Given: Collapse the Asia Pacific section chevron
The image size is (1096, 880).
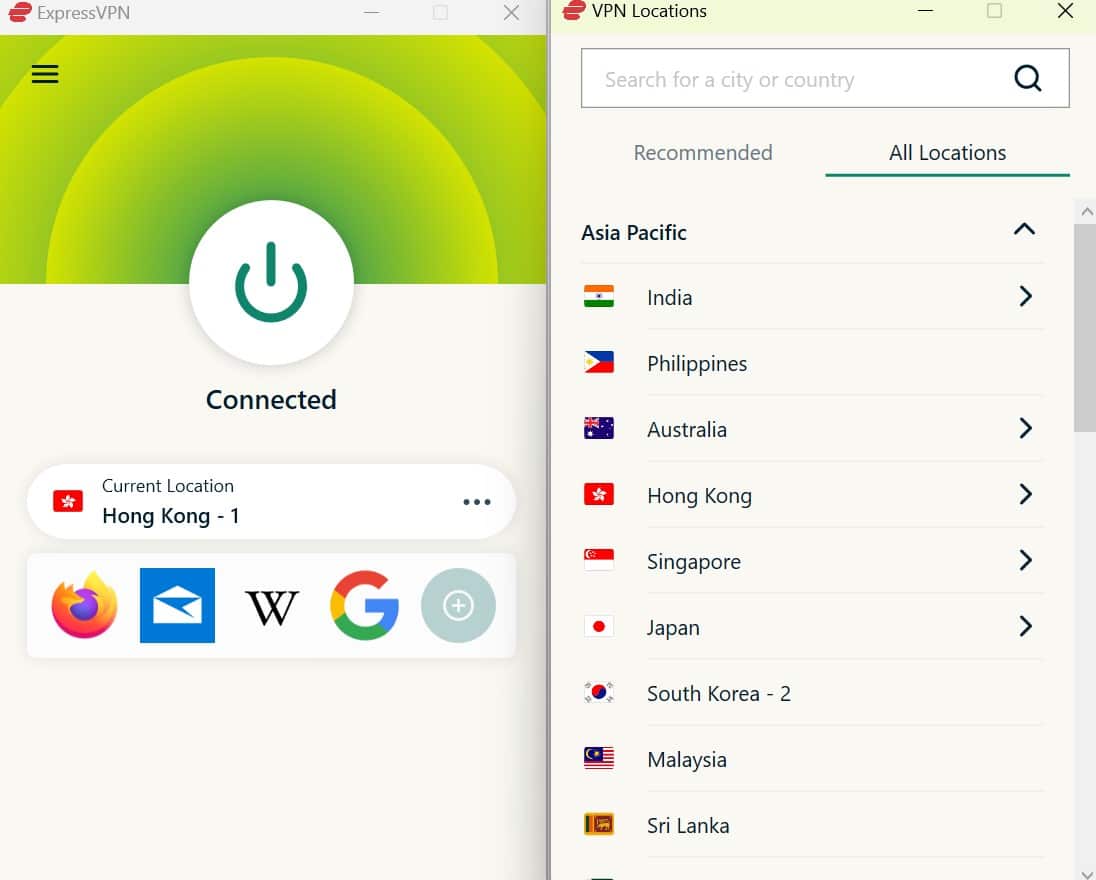Looking at the screenshot, I should coord(1024,229).
